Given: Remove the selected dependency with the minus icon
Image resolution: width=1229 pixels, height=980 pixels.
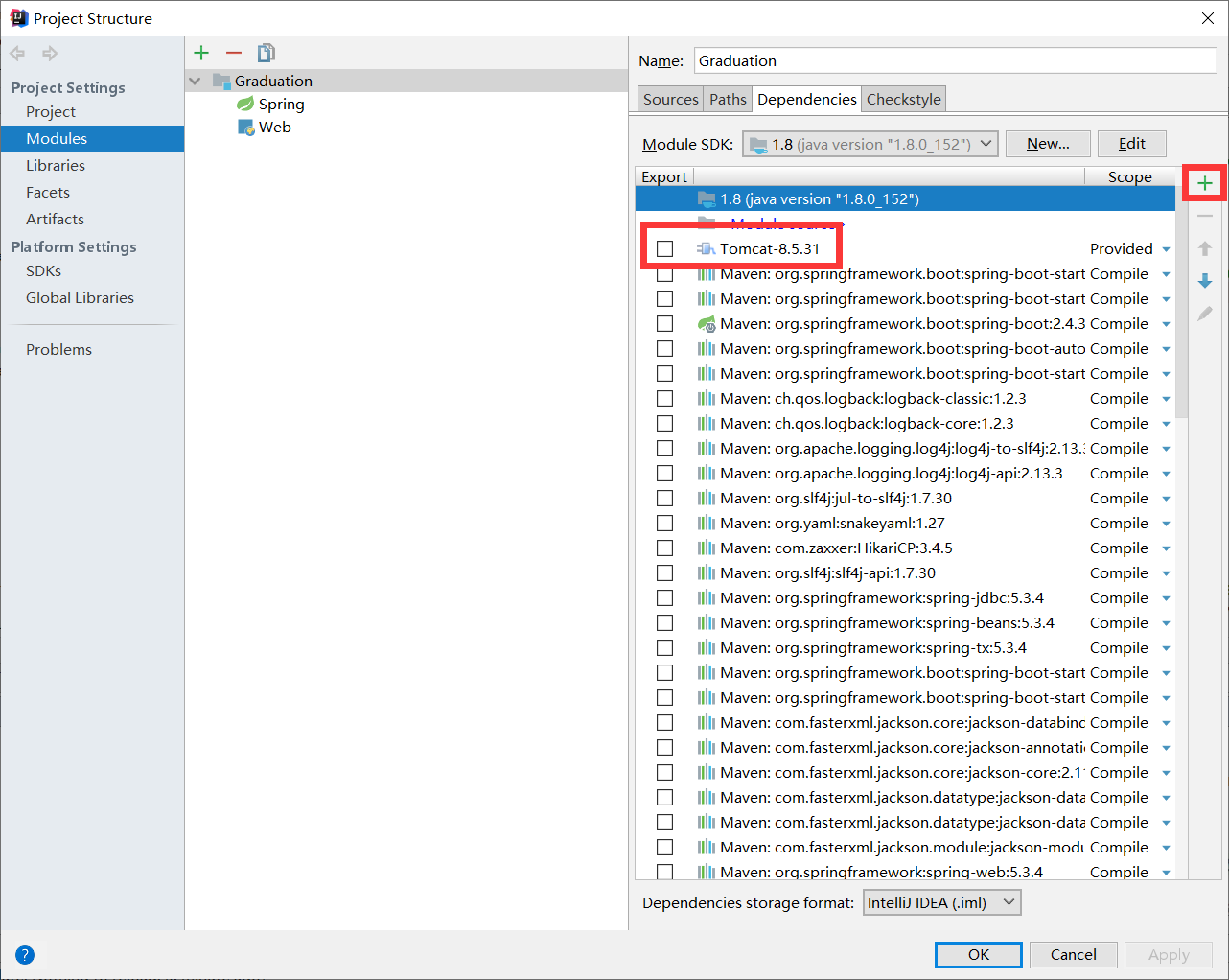Looking at the screenshot, I should (1205, 216).
